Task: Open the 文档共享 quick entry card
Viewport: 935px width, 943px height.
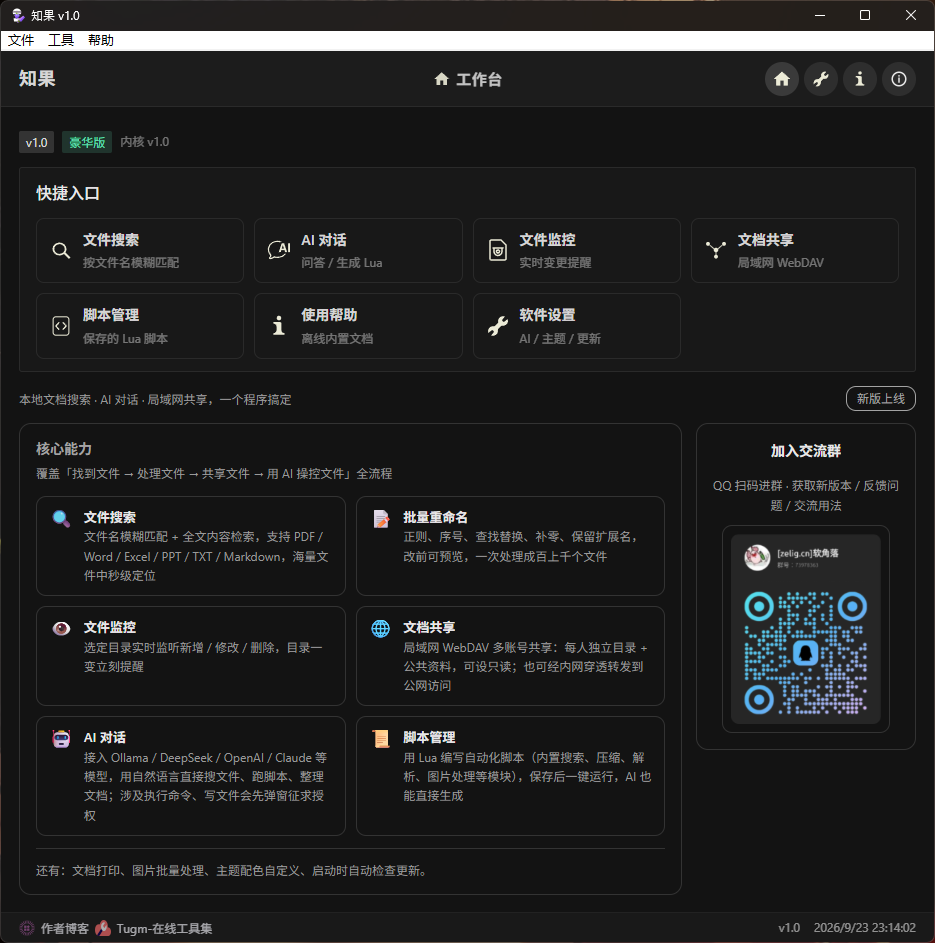Action: coord(794,251)
